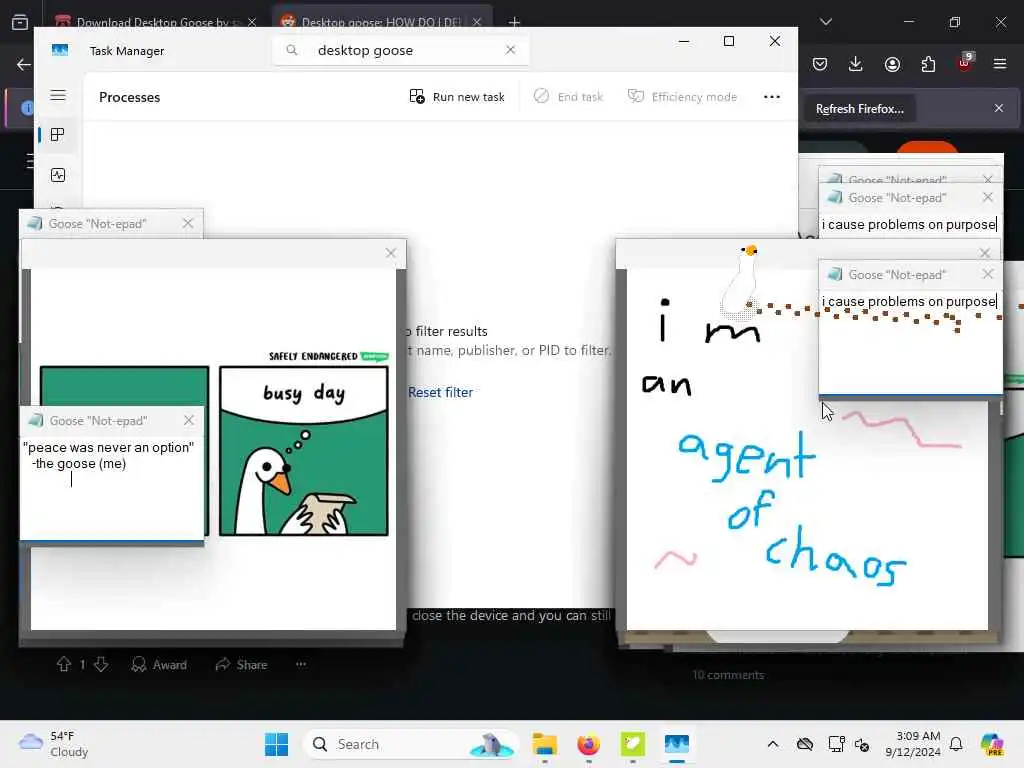This screenshot has width=1024, height=768.
Task: Open Windows Start menu
Action: coord(276,744)
